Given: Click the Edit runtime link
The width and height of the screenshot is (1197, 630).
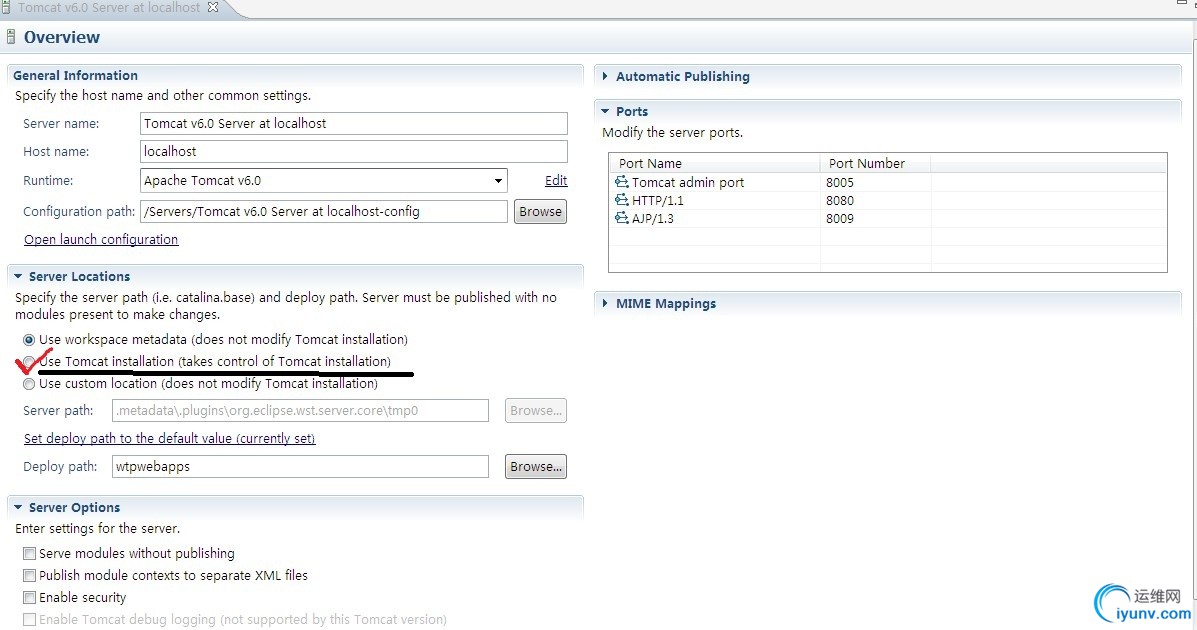Looking at the screenshot, I should pos(556,180).
